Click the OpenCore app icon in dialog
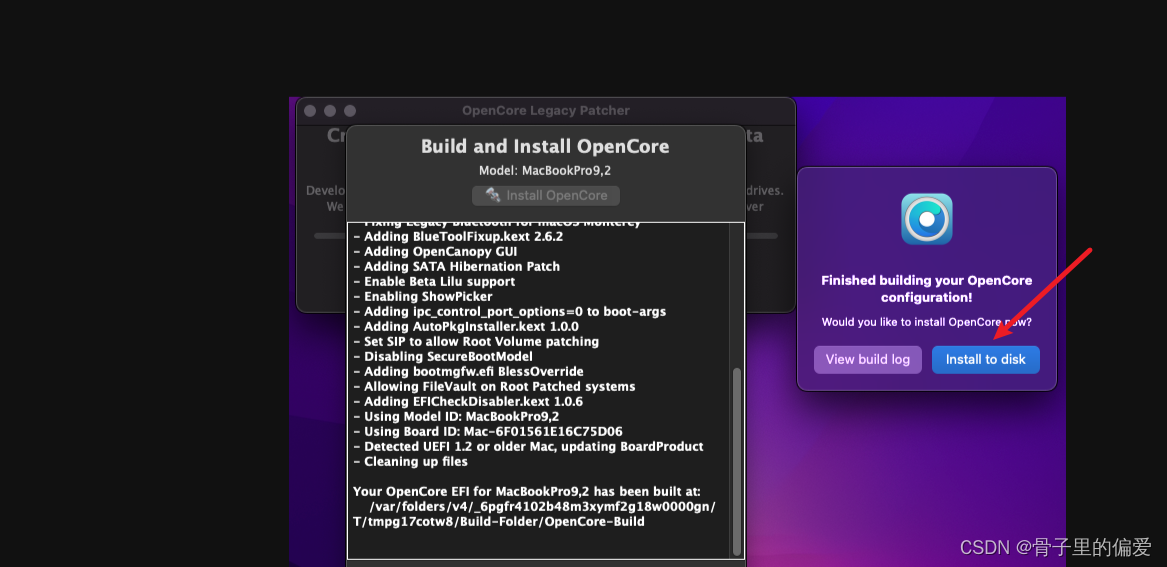1167x567 pixels. pos(927,219)
